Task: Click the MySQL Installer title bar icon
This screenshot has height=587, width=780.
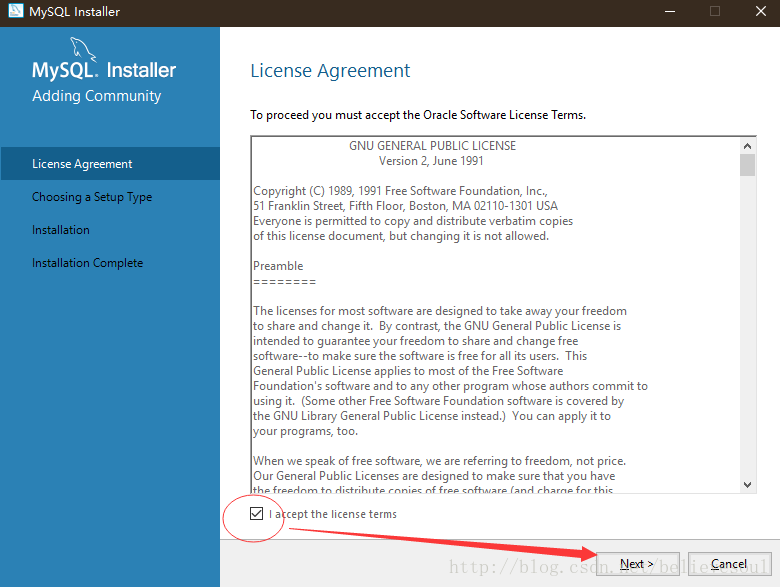Action: click(x=15, y=10)
